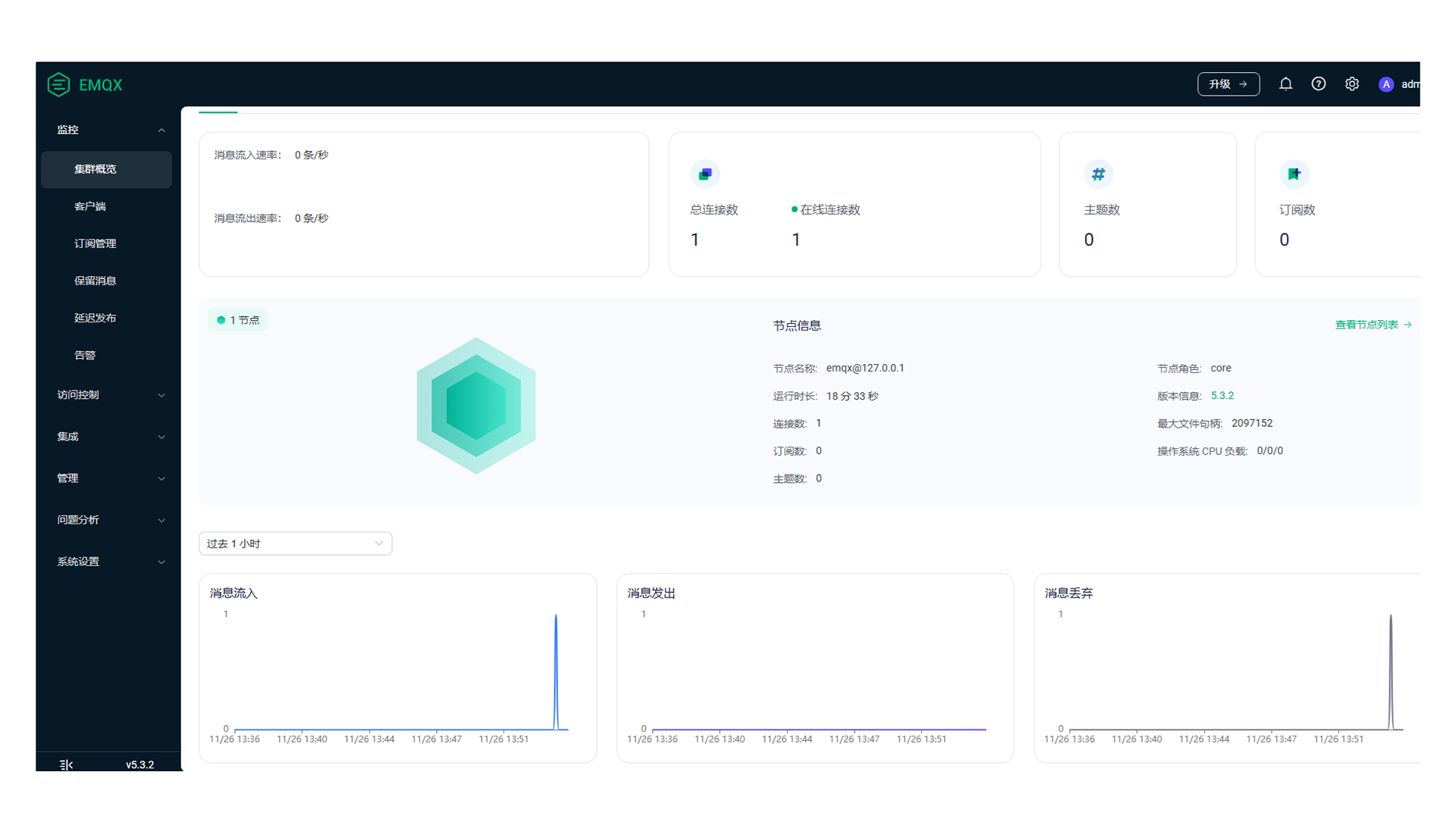
Task: Click version 5.3.2 link in node info
Action: [x=1222, y=396]
